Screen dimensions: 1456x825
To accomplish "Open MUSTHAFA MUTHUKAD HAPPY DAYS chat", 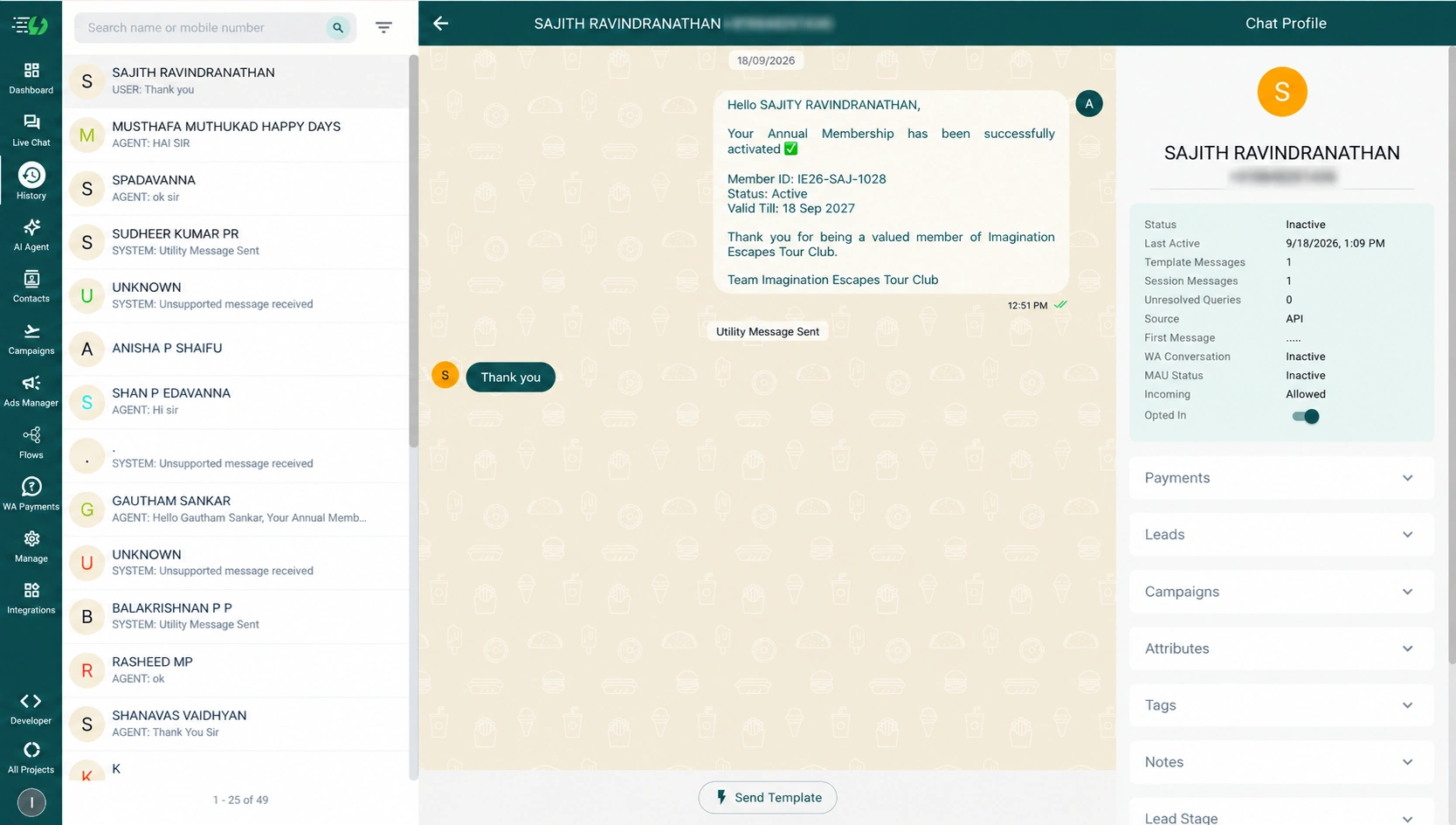I will (x=236, y=135).
